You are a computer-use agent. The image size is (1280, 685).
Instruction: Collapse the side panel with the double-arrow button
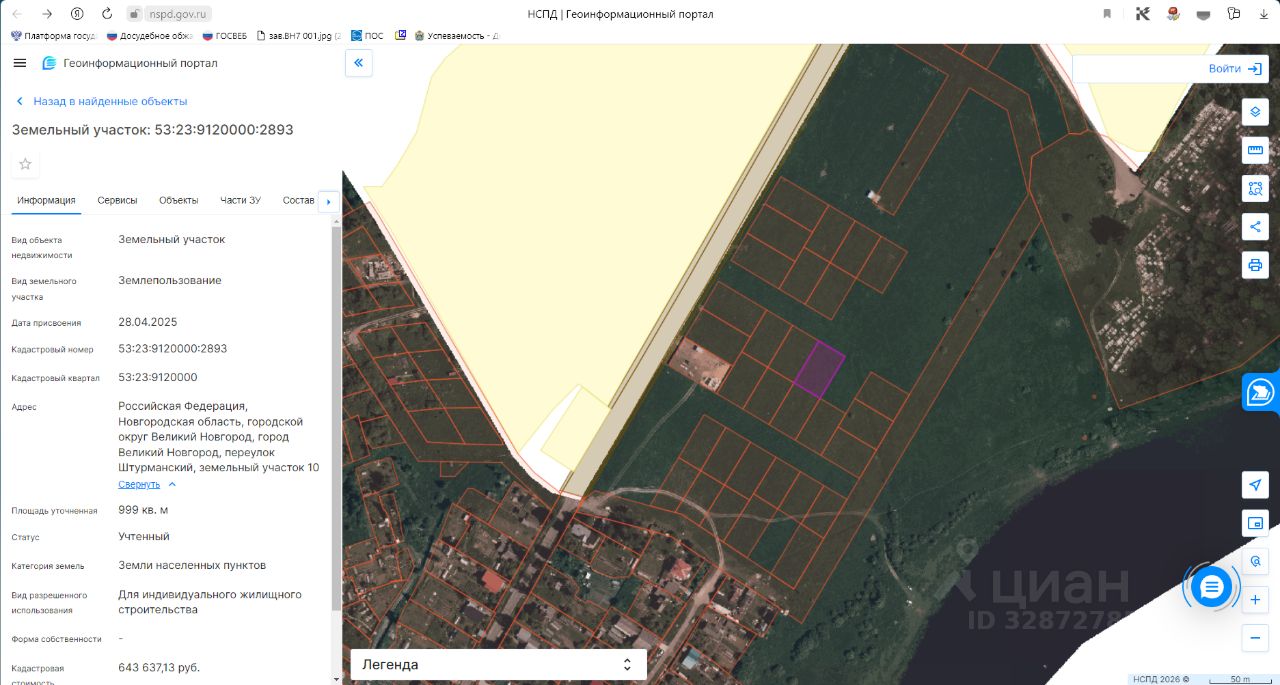(358, 63)
